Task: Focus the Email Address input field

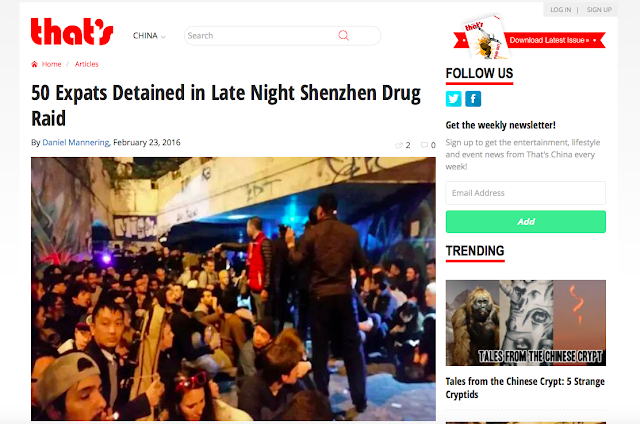Action: (x=526, y=193)
